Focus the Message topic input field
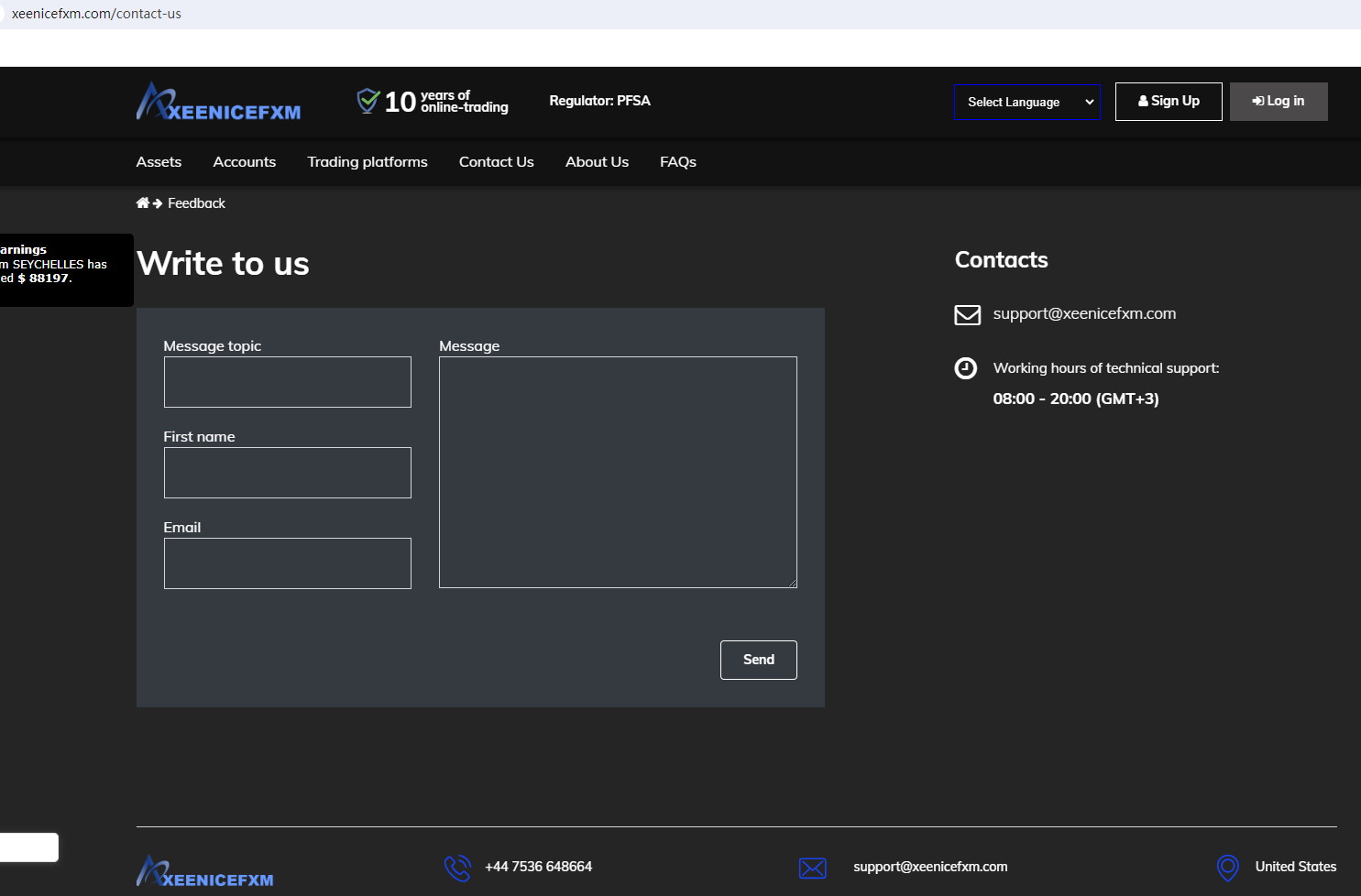Viewport: 1361px width, 896px height. [287, 382]
